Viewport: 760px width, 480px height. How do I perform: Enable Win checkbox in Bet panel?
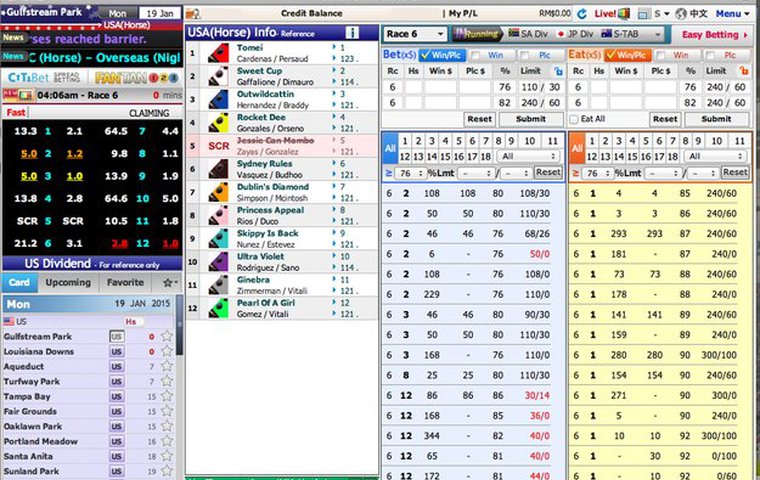(475, 56)
